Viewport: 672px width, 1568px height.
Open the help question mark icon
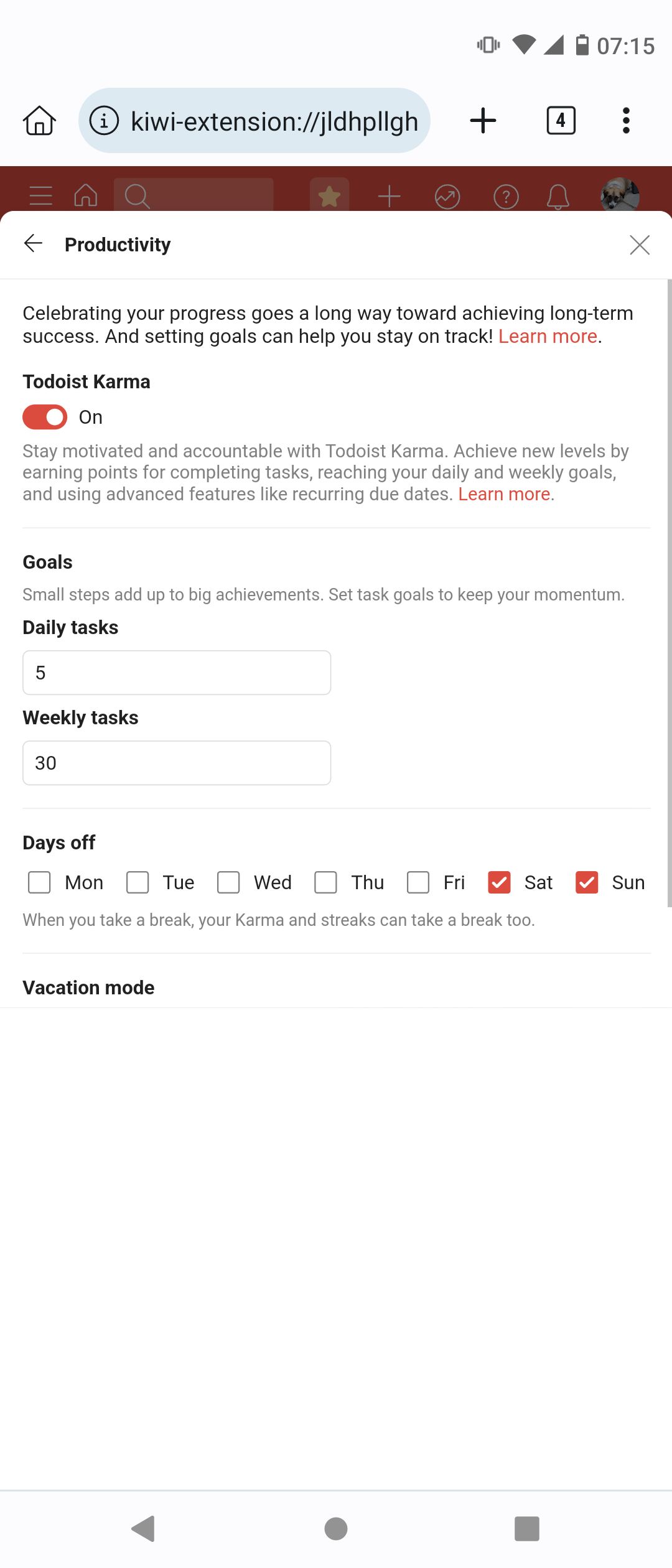tap(506, 196)
